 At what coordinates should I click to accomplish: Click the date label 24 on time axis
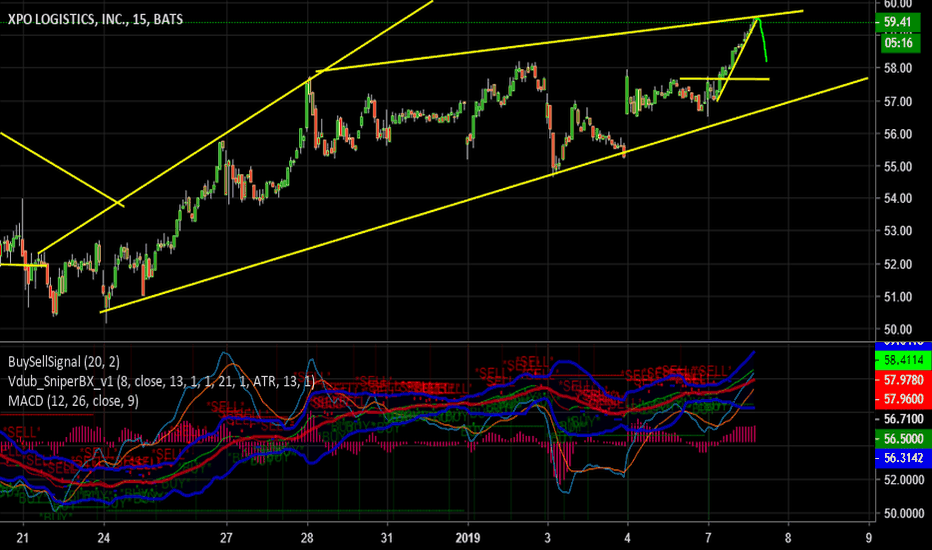click(x=104, y=538)
